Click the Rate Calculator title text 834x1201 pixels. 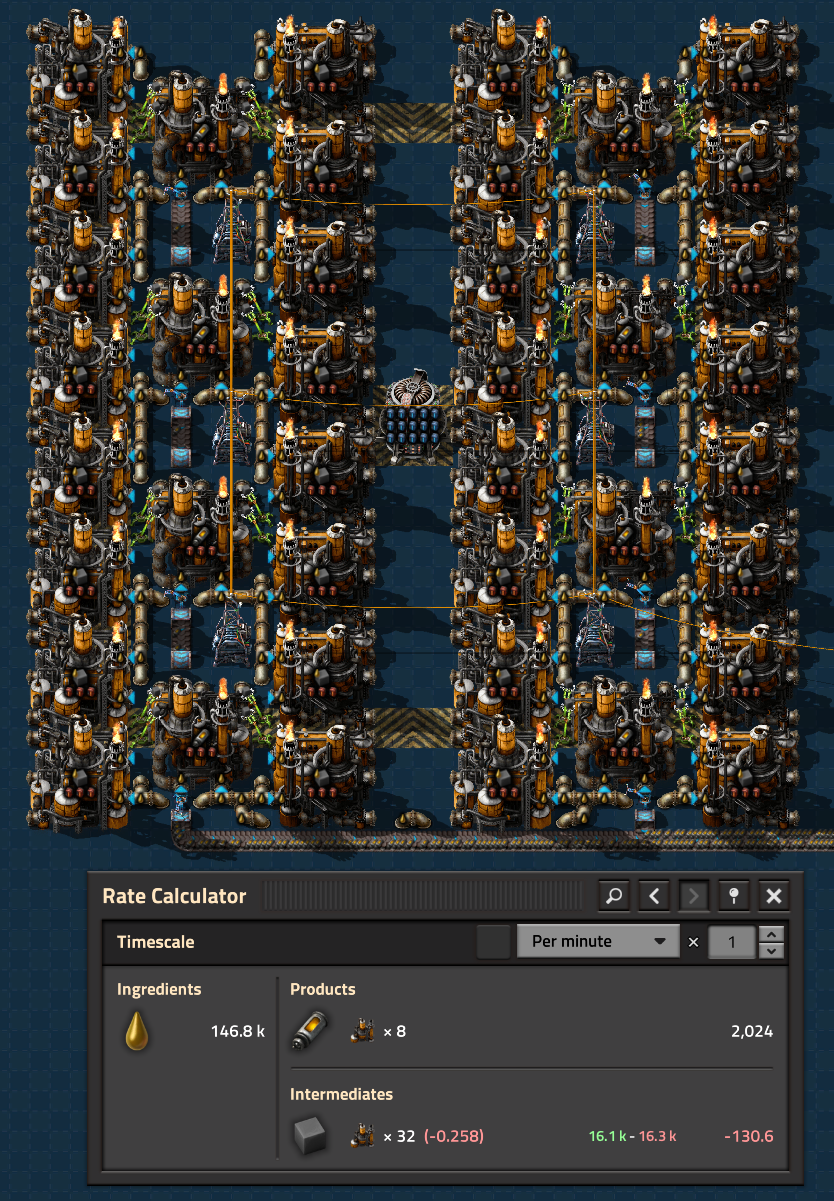coord(174,896)
